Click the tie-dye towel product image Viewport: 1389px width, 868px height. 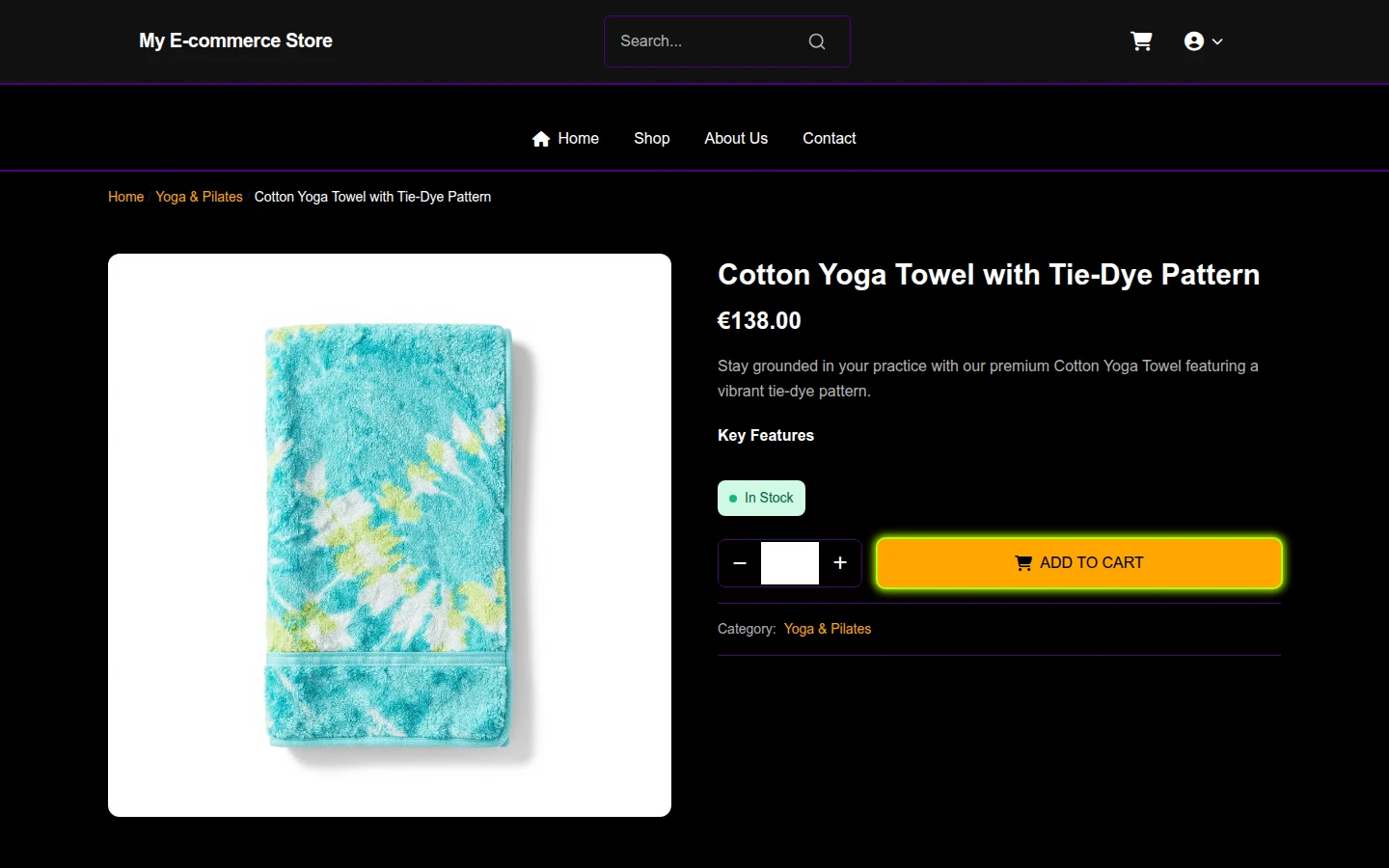(390, 535)
